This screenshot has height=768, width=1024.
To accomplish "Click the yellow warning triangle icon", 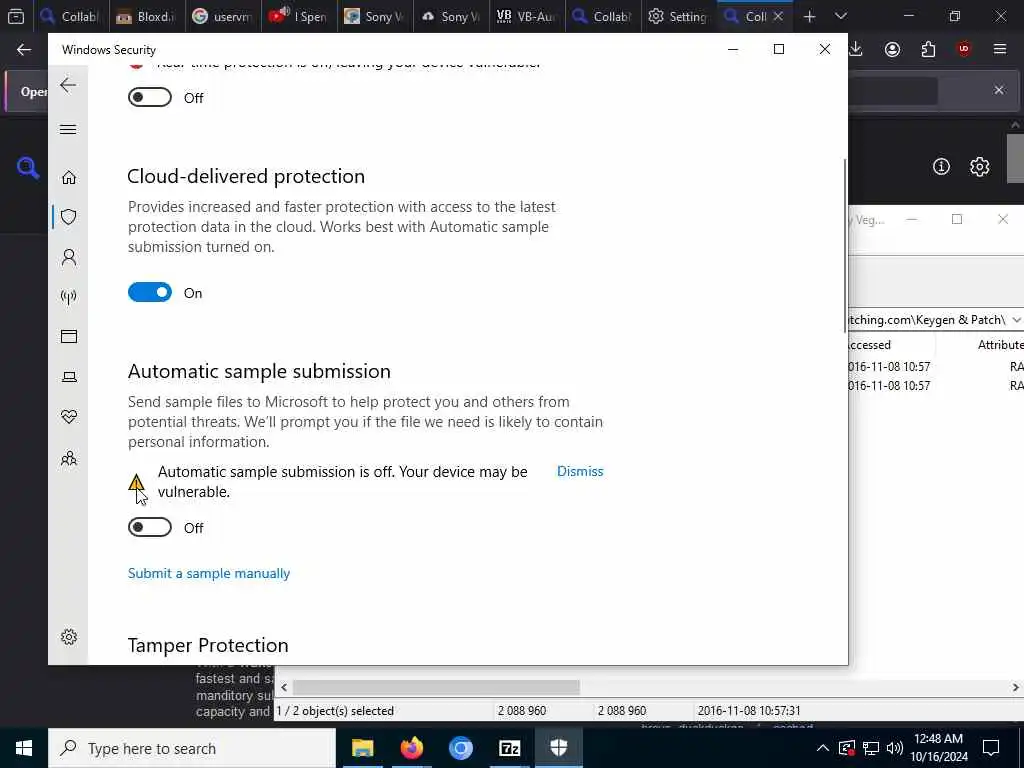I will pyautogui.click(x=136, y=482).
